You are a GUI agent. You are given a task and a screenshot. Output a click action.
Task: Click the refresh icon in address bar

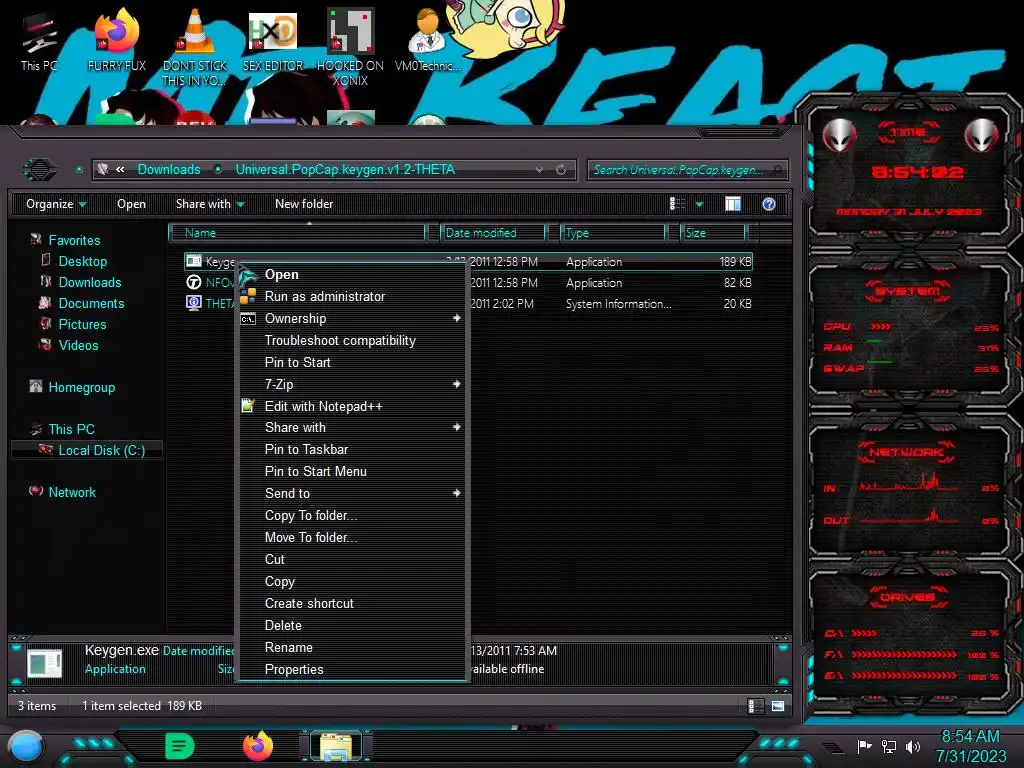561,170
